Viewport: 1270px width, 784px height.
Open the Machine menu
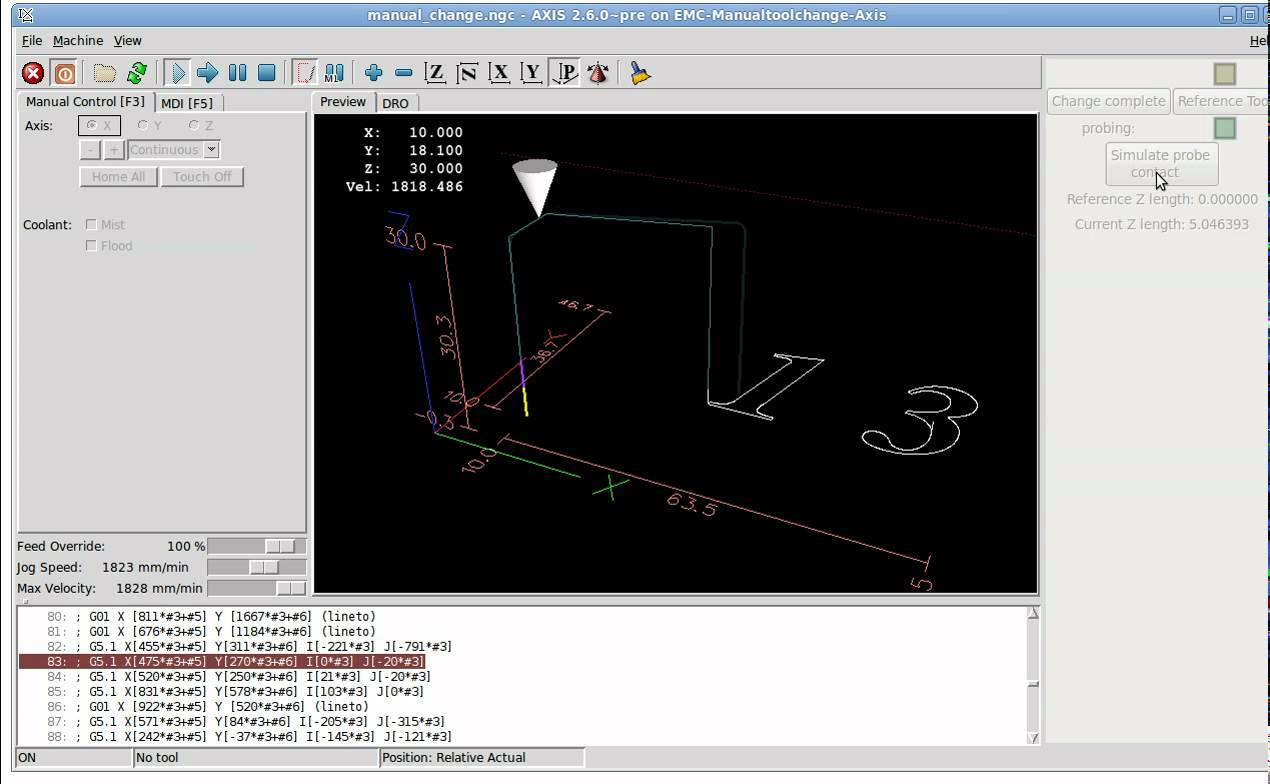(x=78, y=41)
